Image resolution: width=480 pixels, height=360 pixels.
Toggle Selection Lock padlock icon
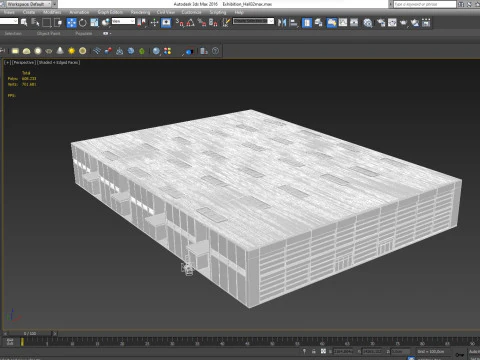coord(314,351)
